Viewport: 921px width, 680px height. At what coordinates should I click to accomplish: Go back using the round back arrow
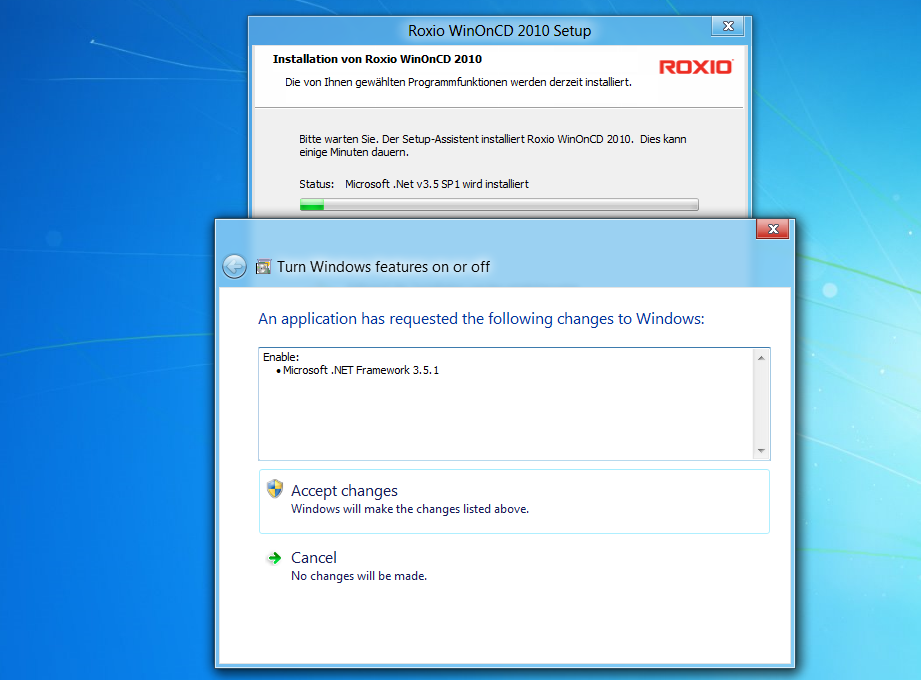click(234, 267)
